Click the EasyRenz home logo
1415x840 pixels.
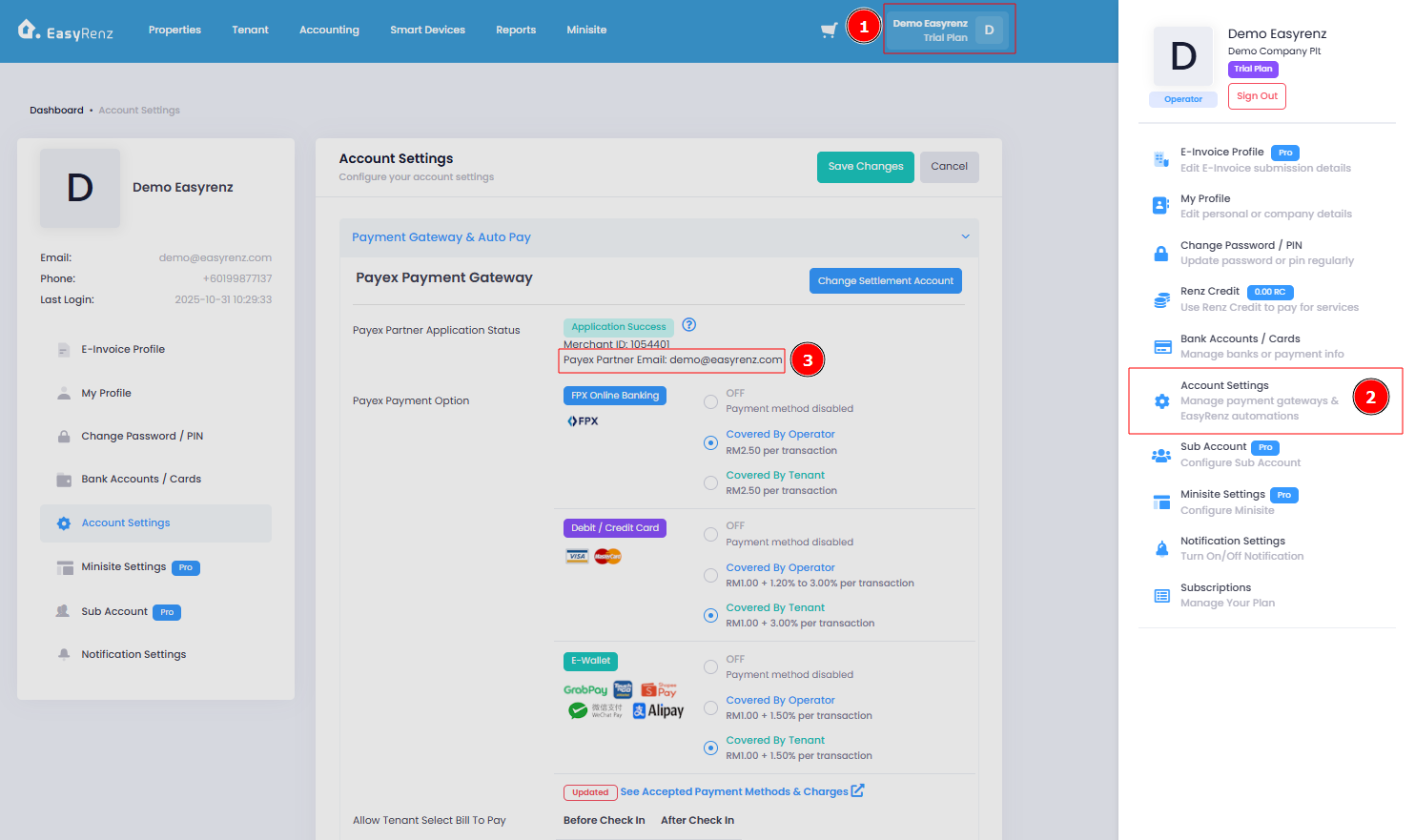pos(65,31)
